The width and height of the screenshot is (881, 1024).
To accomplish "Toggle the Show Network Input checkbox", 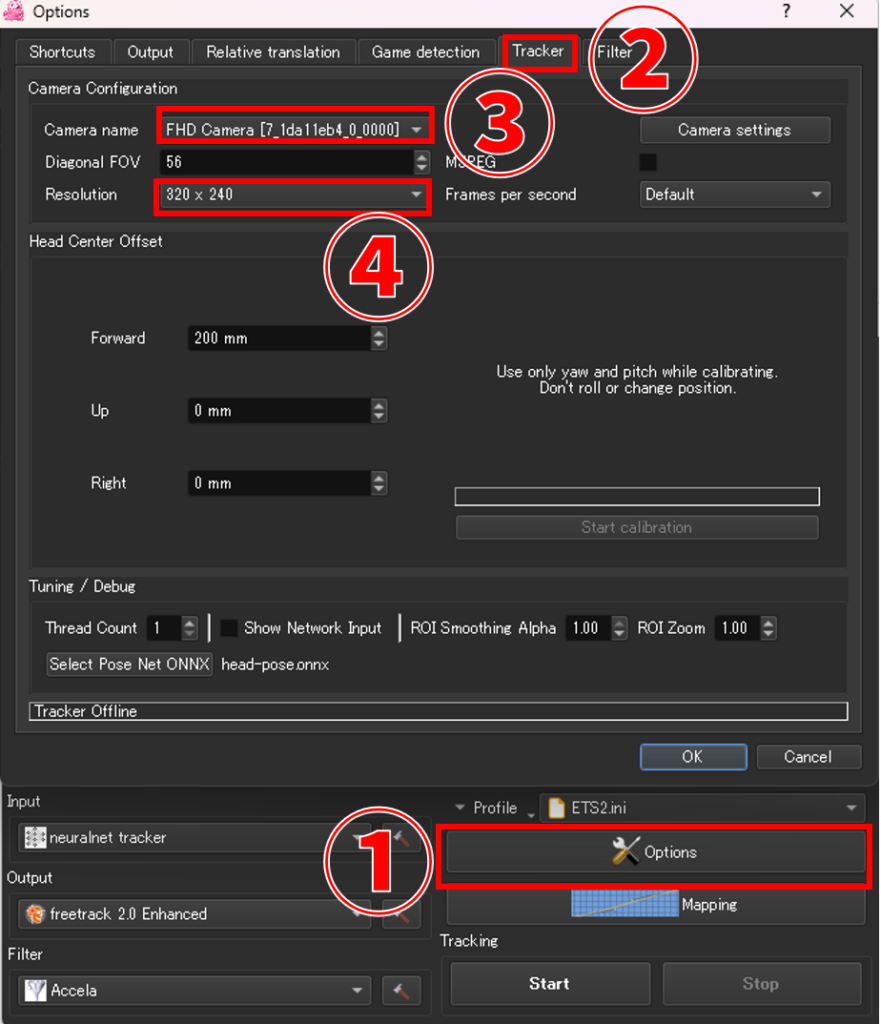I will [x=229, y=628].
